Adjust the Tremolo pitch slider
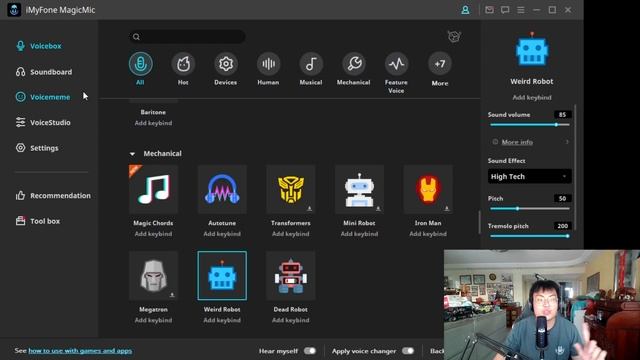This screenshot has width=640, height=360. pyautogui.click(x=529, y=236)
